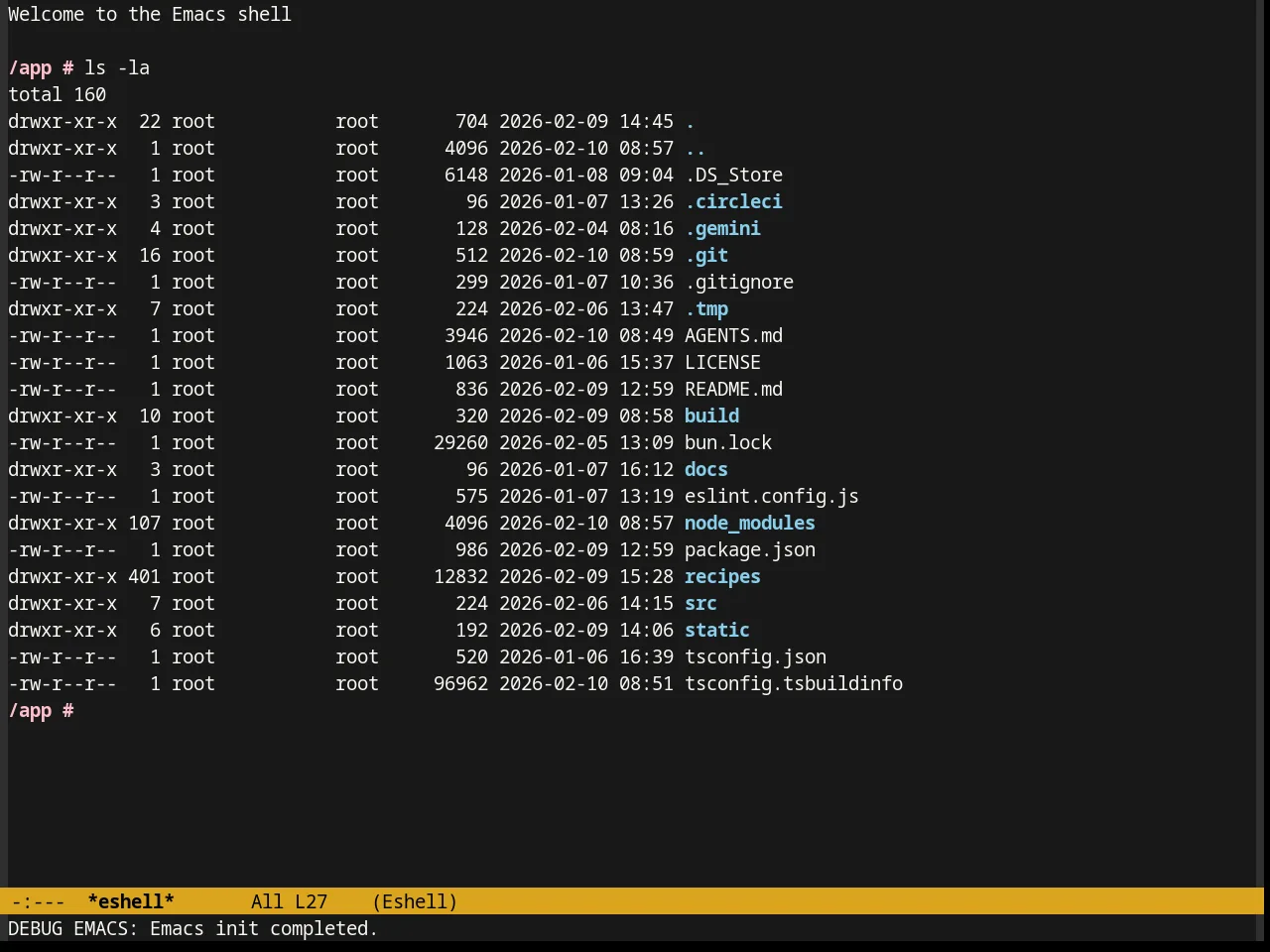Click the 12832 size of recipes
Image resolution: width=1270 pixels, height=952 pixels.
tap(460, 576)
